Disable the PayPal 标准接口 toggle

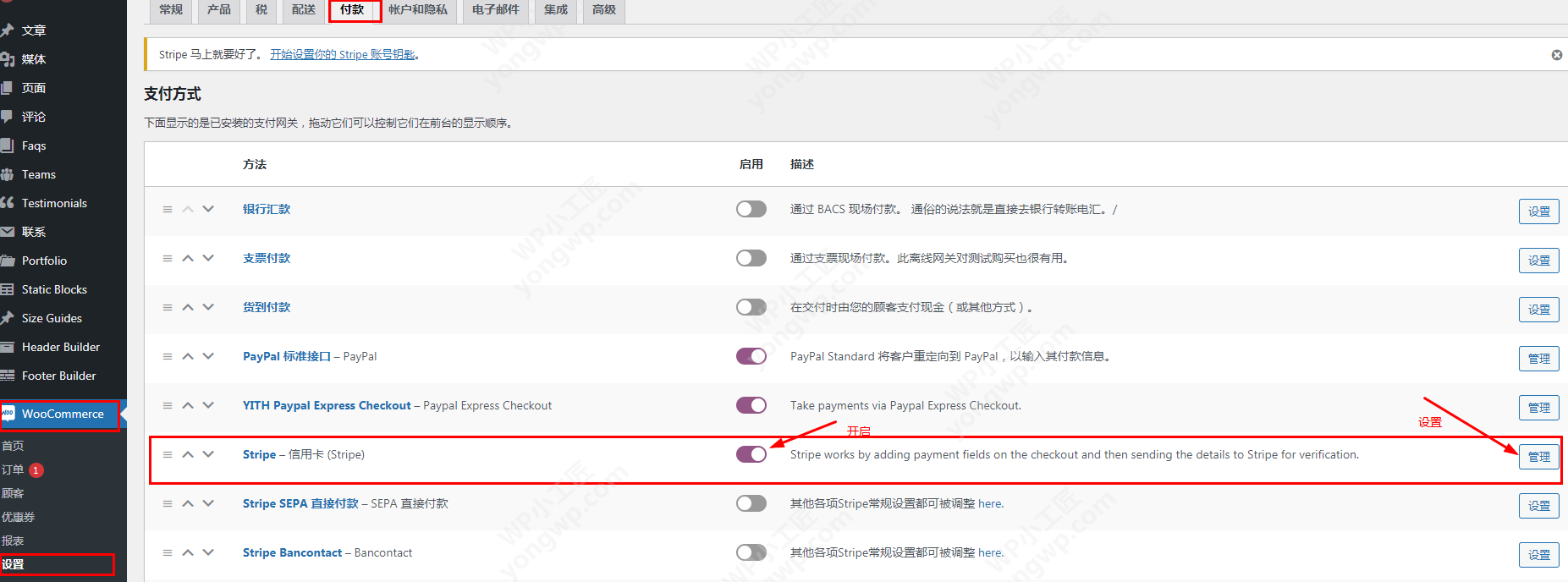[x=751, y=356]
